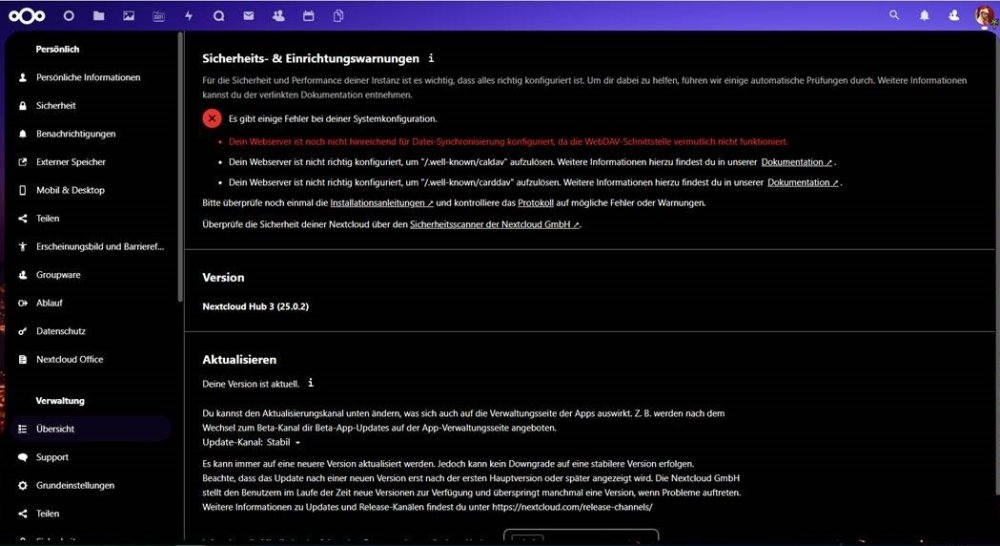Screen dimensions: 1000x546
Task: Open the Talk chat app icon
Action: 219,15
